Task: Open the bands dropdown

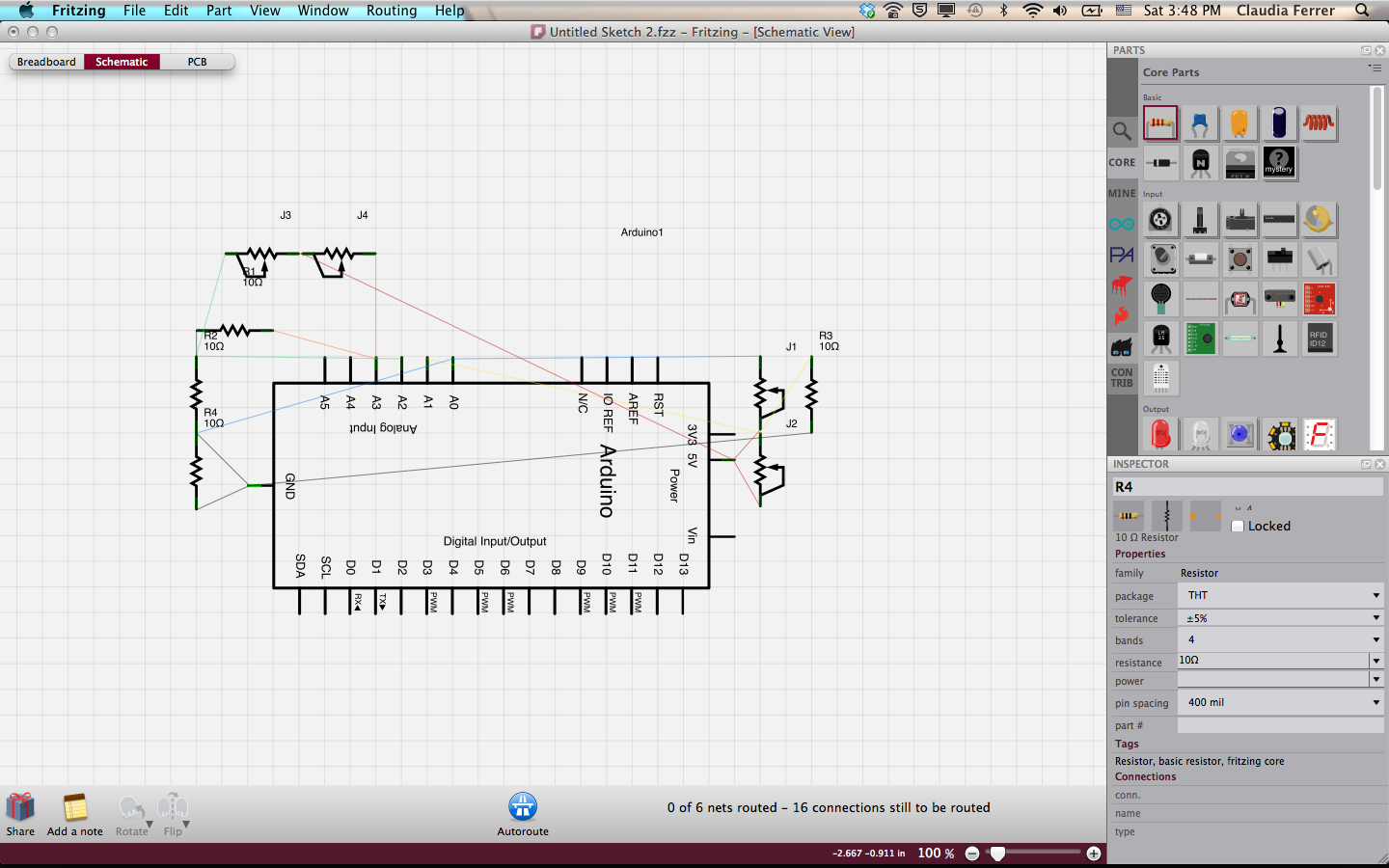Action: pyautogui.click(x=1281, y=639)
